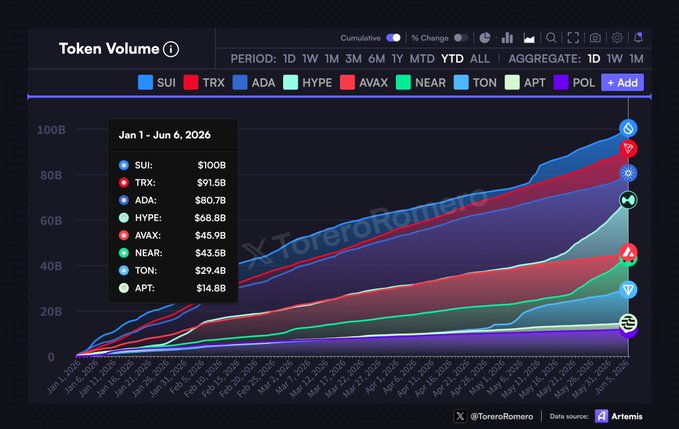This screenshot has height=429, width=679.
Task: Toggle SUI series in legend
Action: pos(157,82)
